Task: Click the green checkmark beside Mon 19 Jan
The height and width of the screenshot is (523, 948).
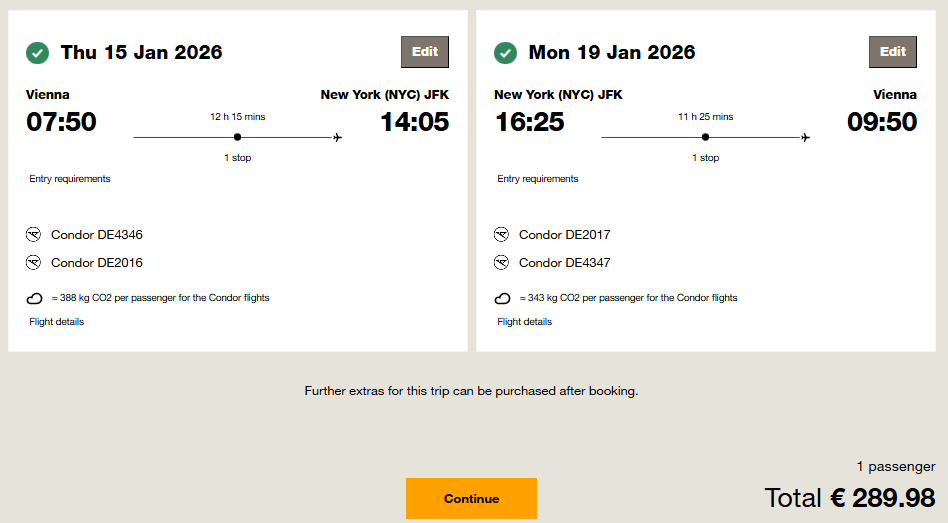Action: click(505, 52)
